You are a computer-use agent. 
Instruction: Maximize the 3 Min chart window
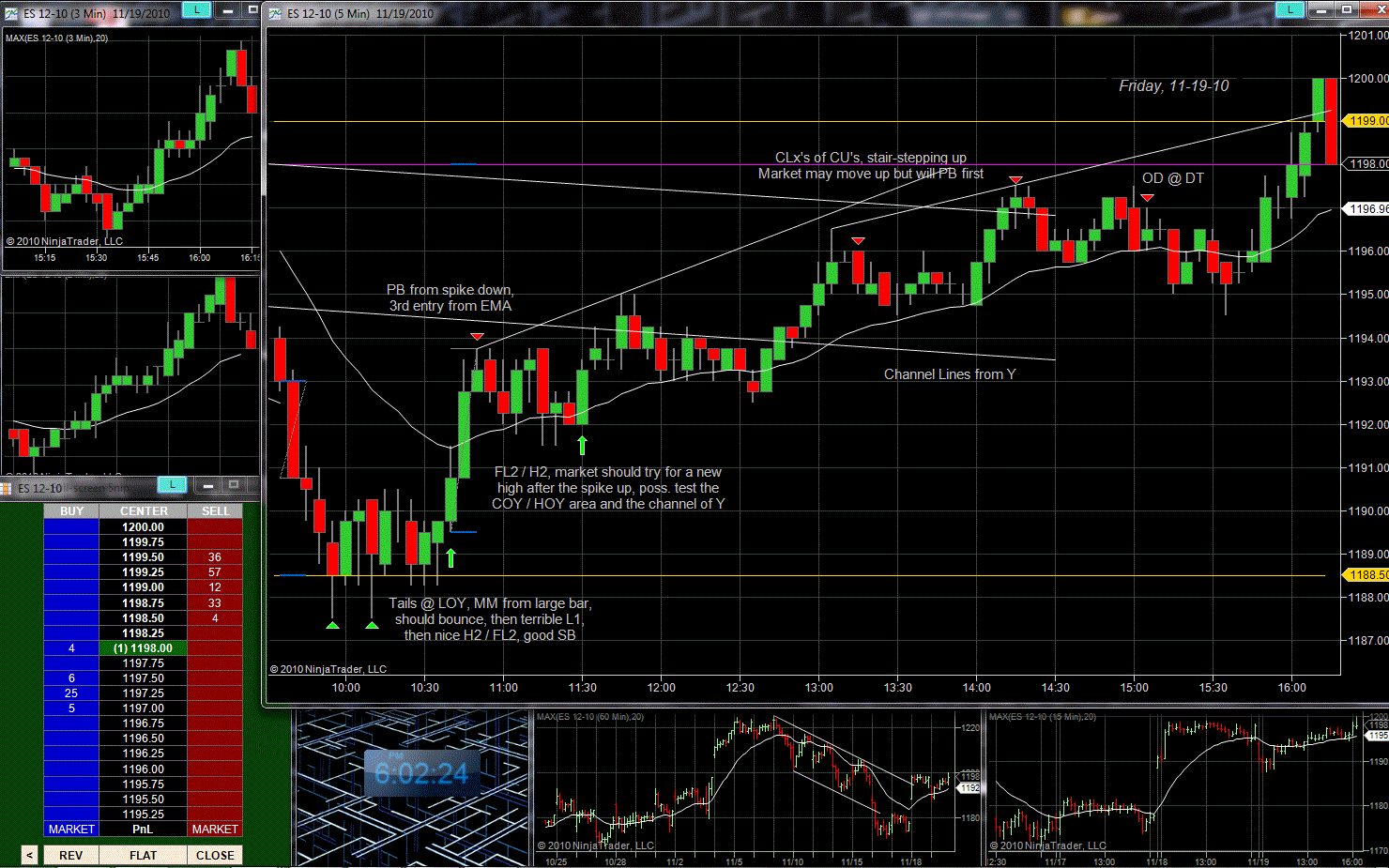point(251,9)
